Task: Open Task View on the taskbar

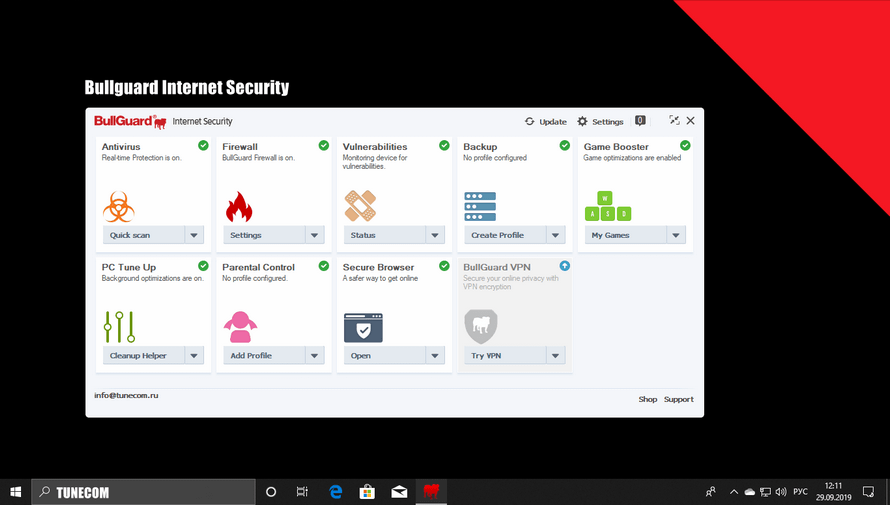Action: pyautogui.click(x=302, y=492)
